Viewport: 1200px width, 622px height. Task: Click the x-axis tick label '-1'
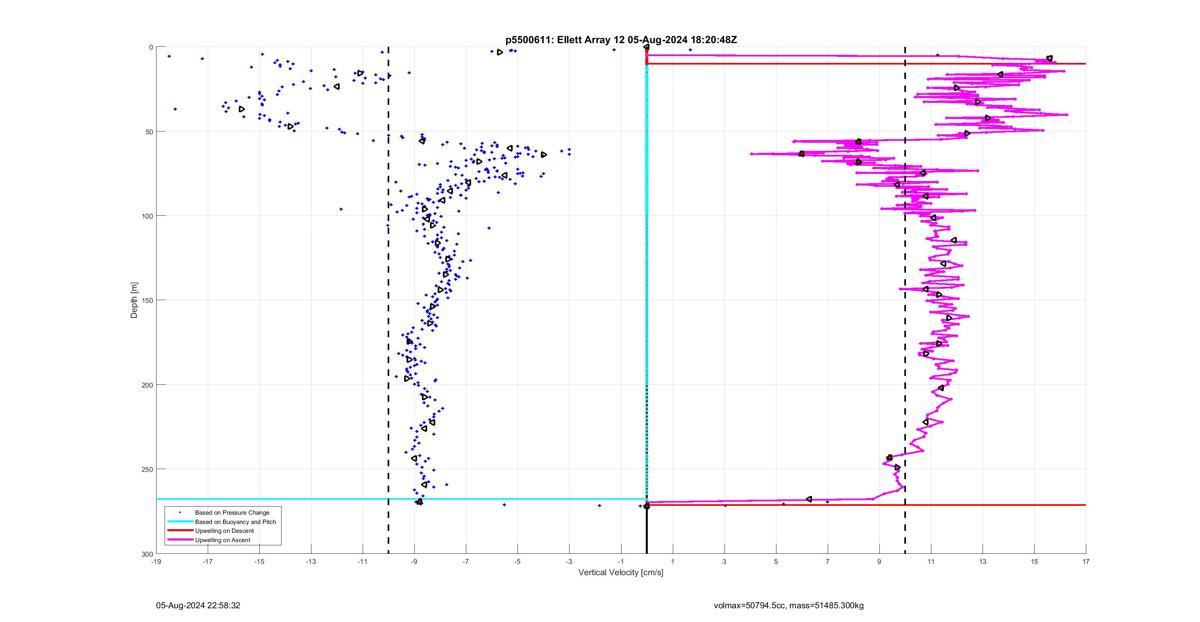coord(621,561)
